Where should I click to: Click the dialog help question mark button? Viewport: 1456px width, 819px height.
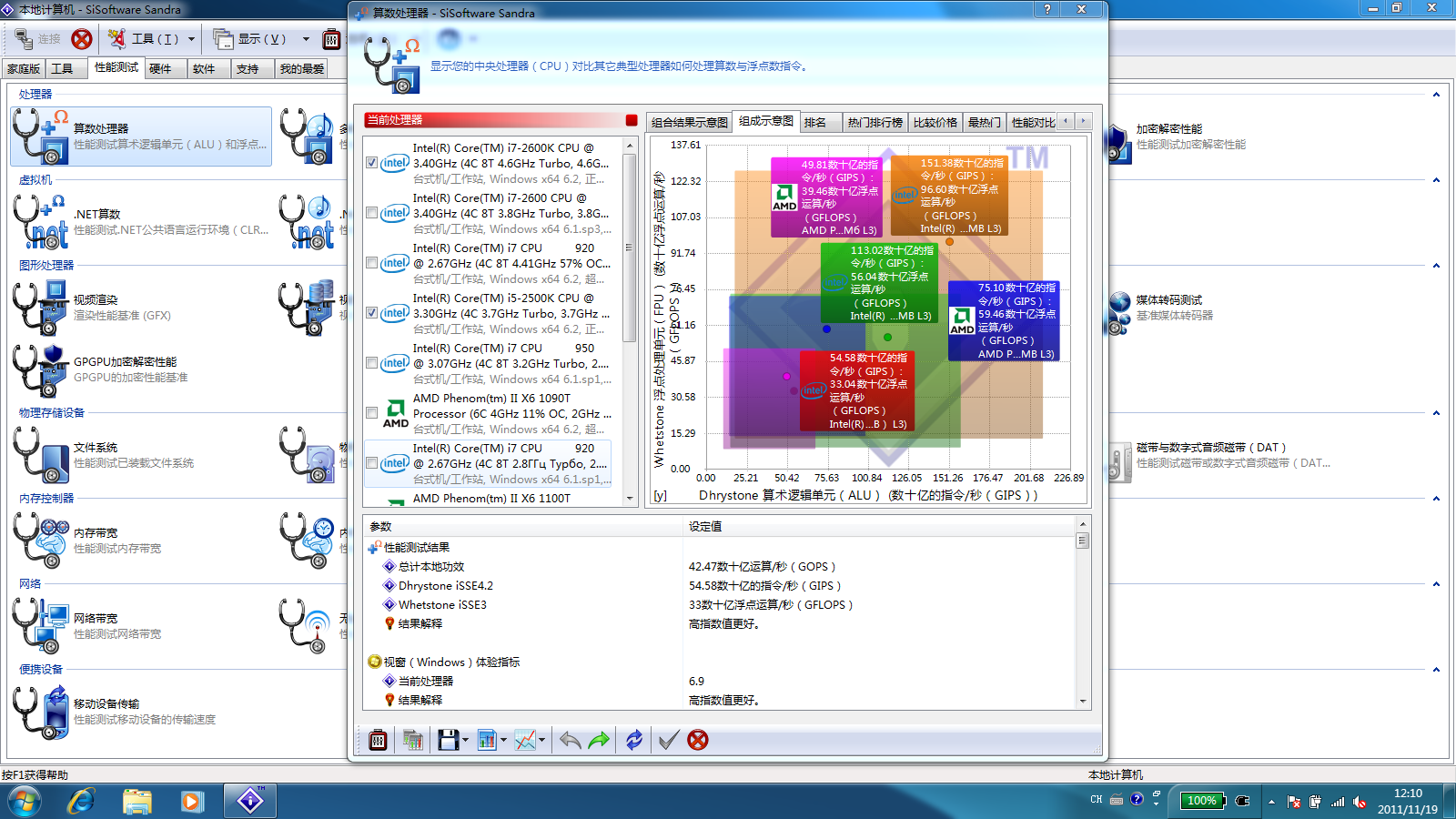pos(1047,9)
